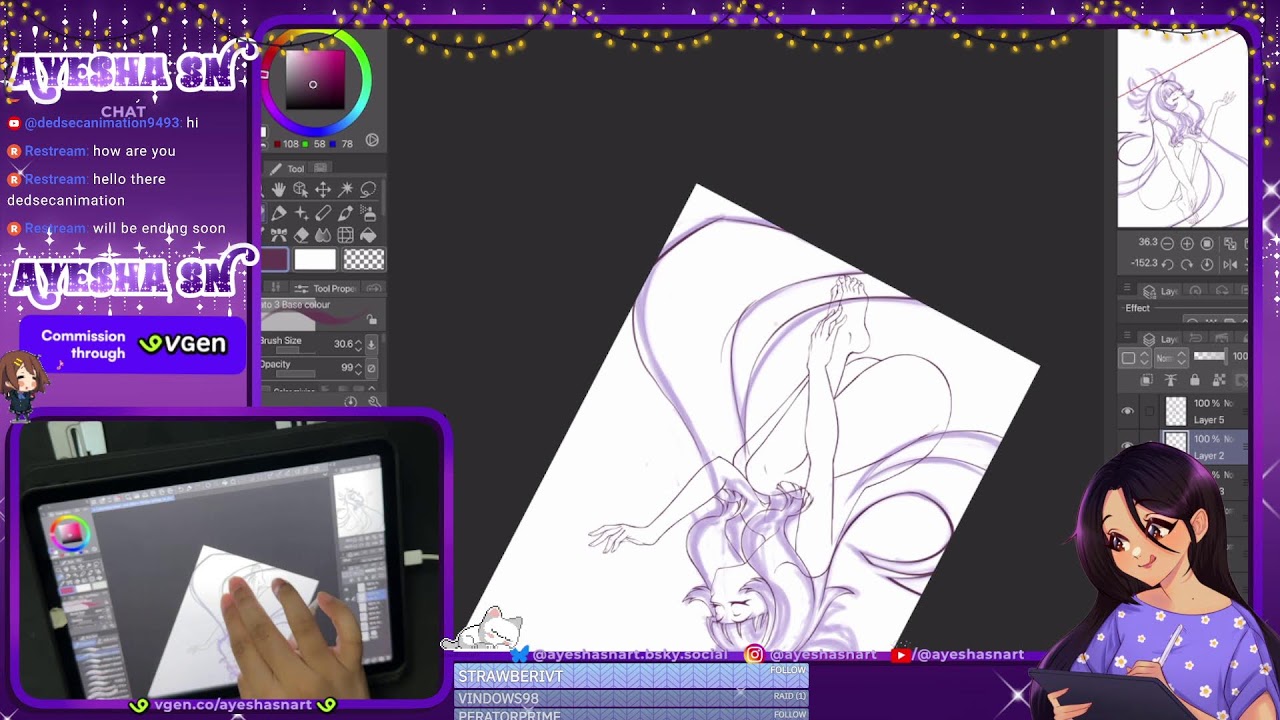
Task: Select the Brush tool in the tool palette
Action: pyautogui.click(x=346, y=213)
